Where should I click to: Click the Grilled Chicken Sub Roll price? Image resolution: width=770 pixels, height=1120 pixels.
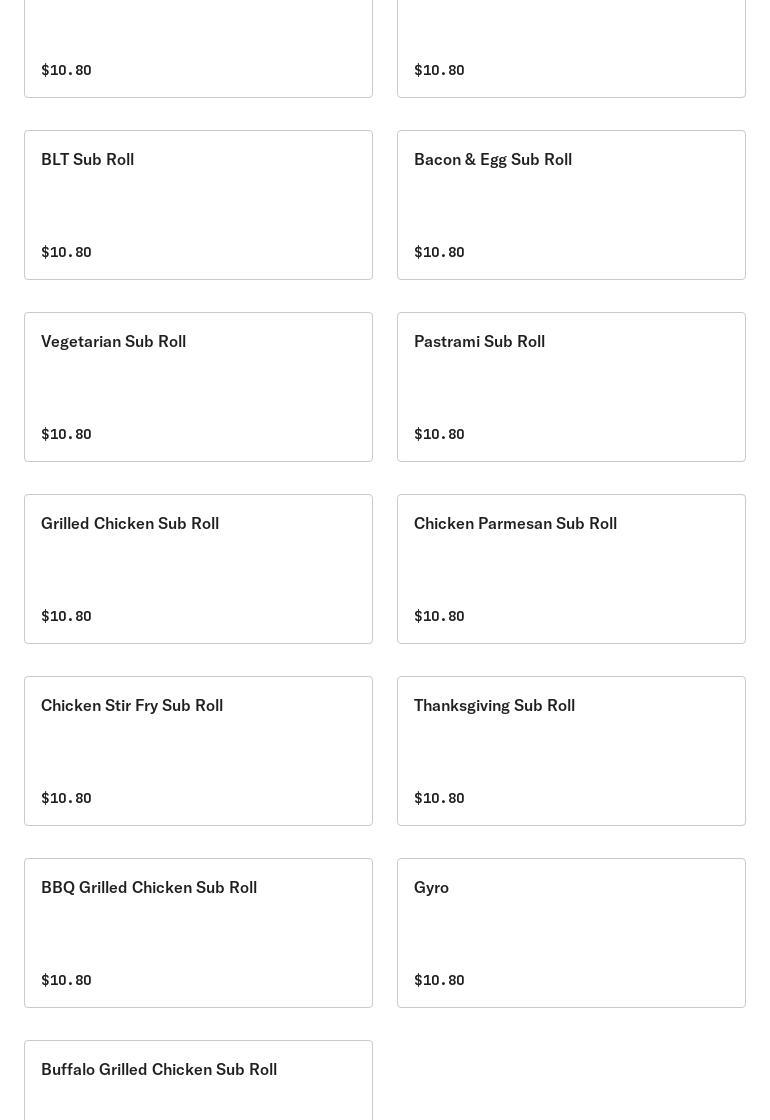[x=66, y=616]
